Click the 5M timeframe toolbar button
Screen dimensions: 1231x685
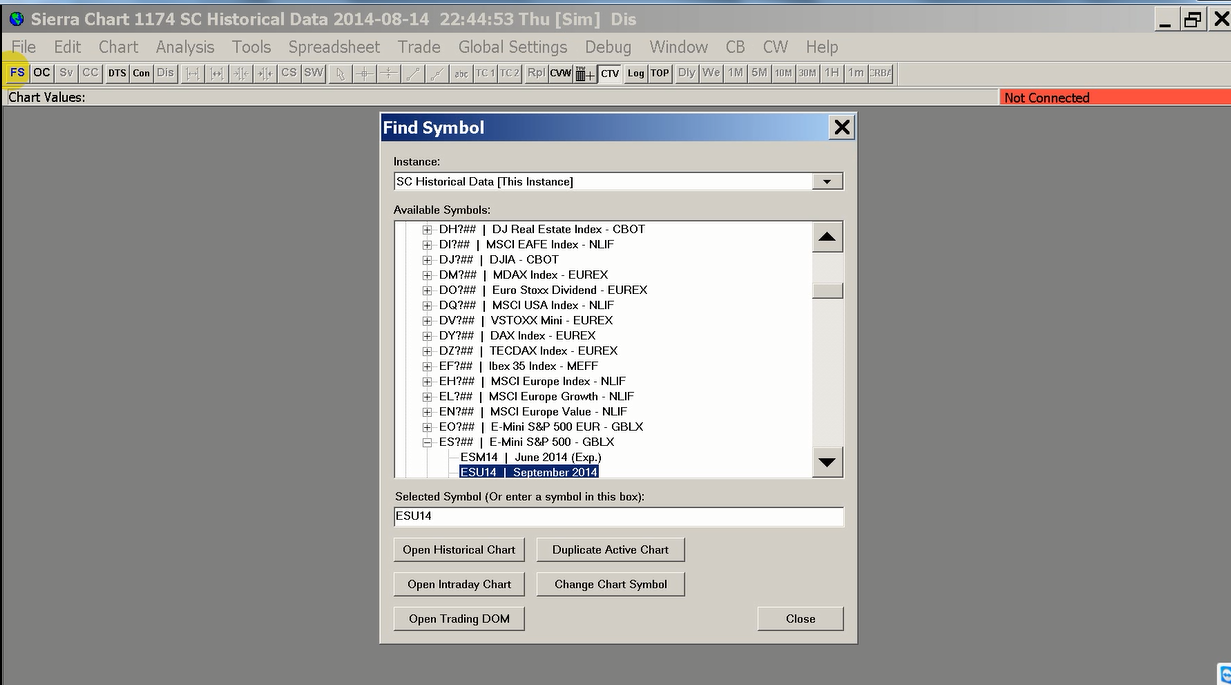click(759, 73)
